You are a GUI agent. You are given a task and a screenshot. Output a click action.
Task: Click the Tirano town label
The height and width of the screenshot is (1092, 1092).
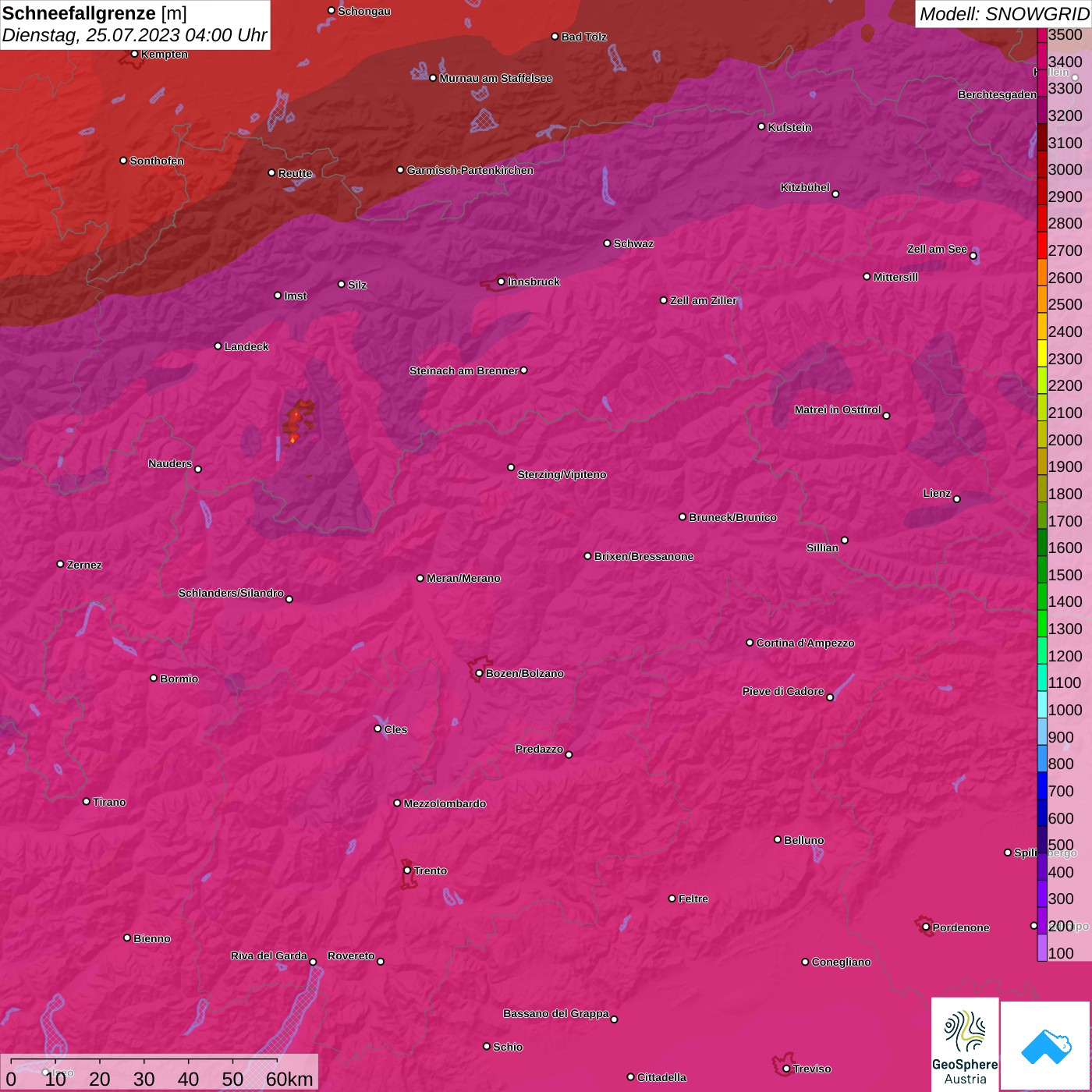[109, 802]
